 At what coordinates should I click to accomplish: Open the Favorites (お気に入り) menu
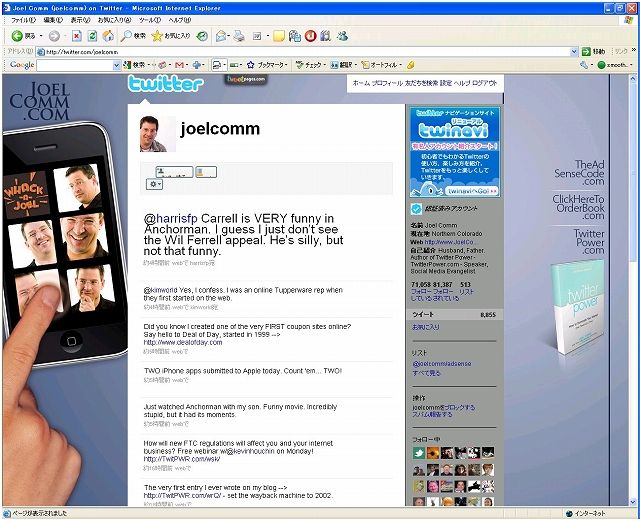114,20
